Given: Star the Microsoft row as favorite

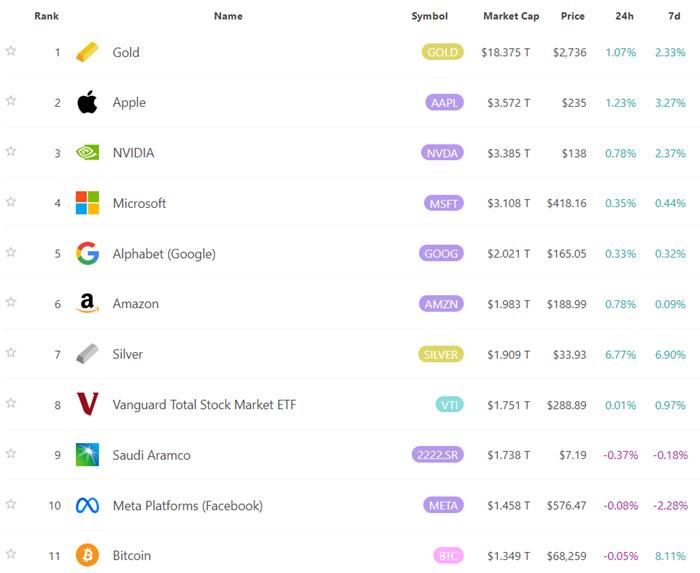Looking at the screenshot, I should click(11, 202).
